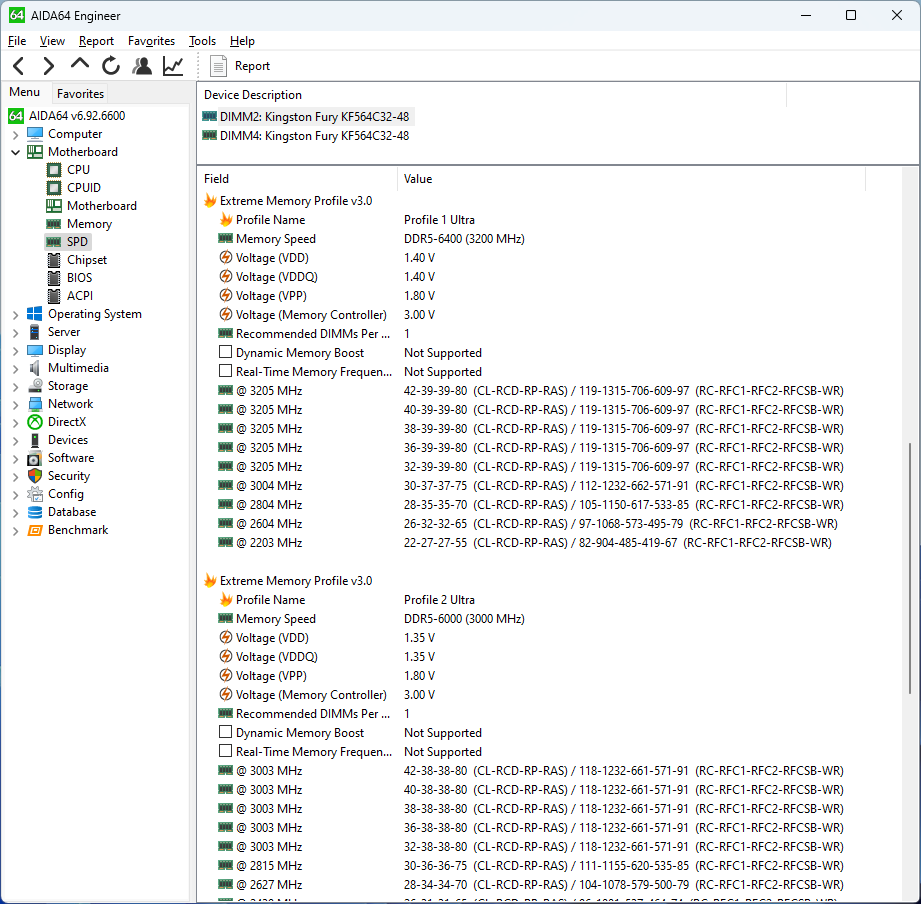Select the CPU icon in tree
921x904 pixels.
[x=53, y=170]
